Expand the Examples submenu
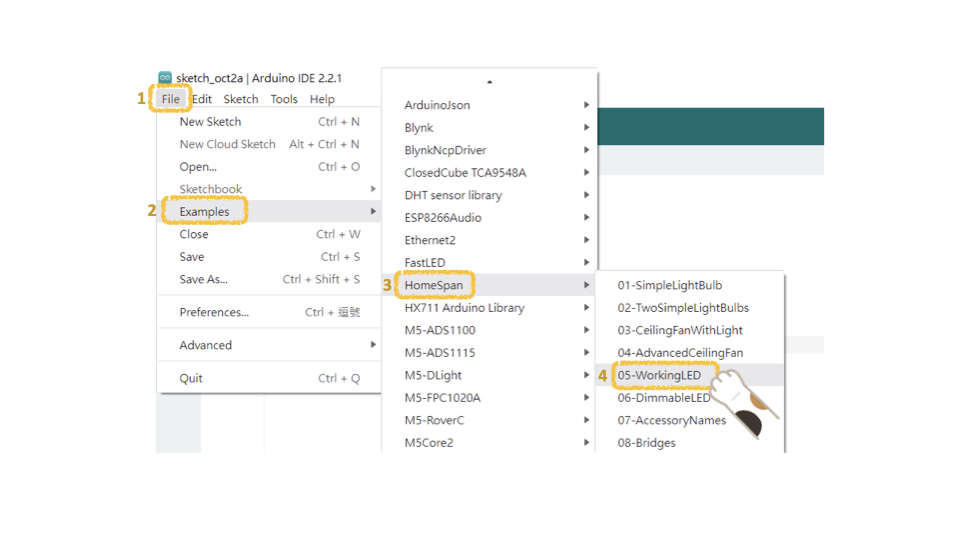The height and width of the screenshot is (540, 960). [x=204, y=212]
